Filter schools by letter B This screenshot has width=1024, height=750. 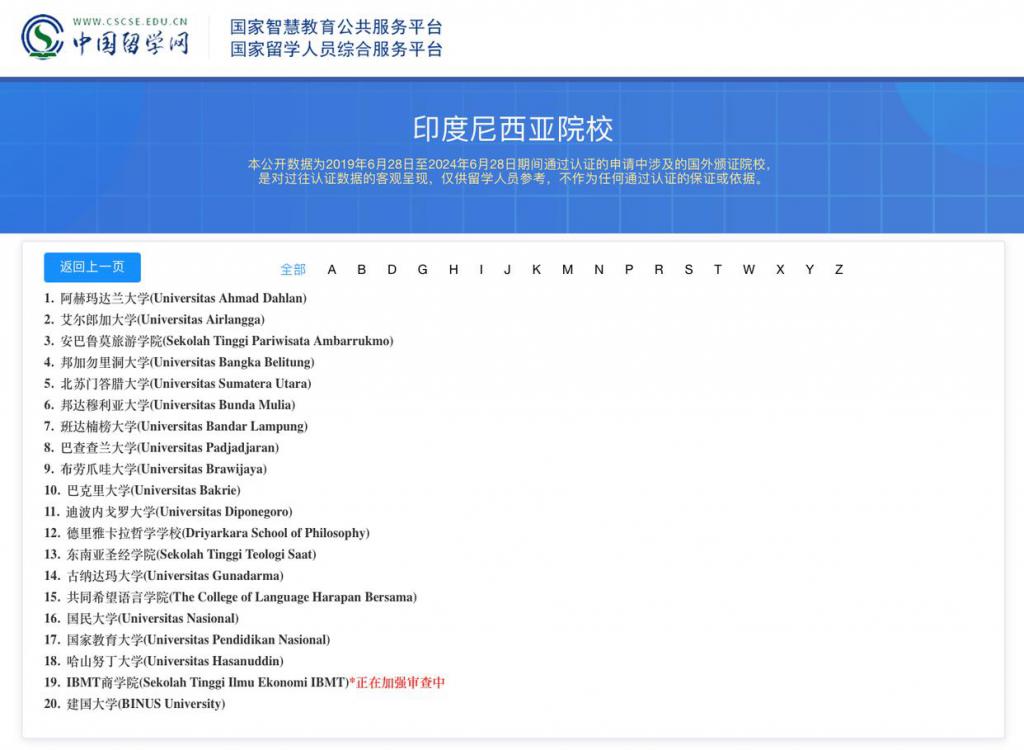pyautogui.click(x=362, y=270)
